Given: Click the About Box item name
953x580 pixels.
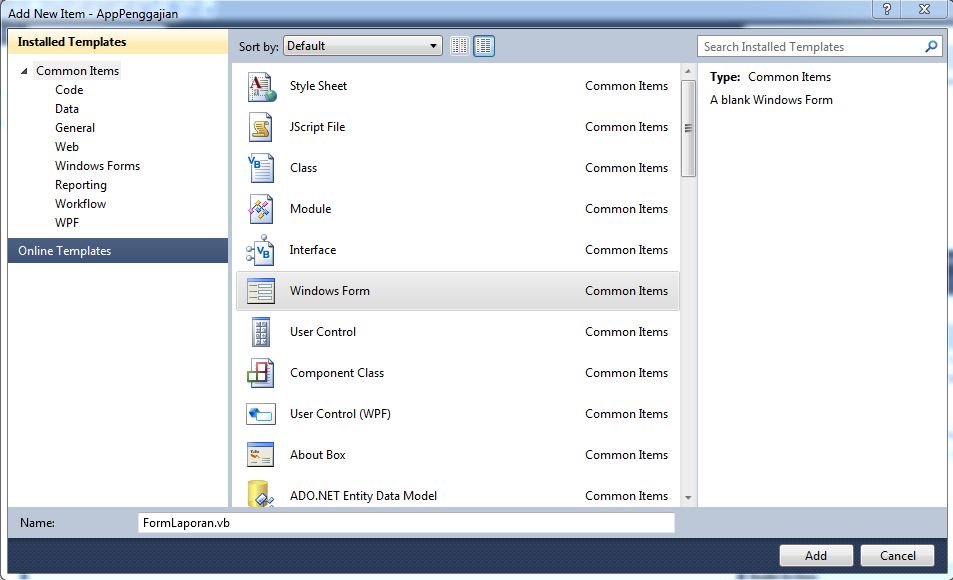Looking at the screenshot, I should (x=317, y=455).
